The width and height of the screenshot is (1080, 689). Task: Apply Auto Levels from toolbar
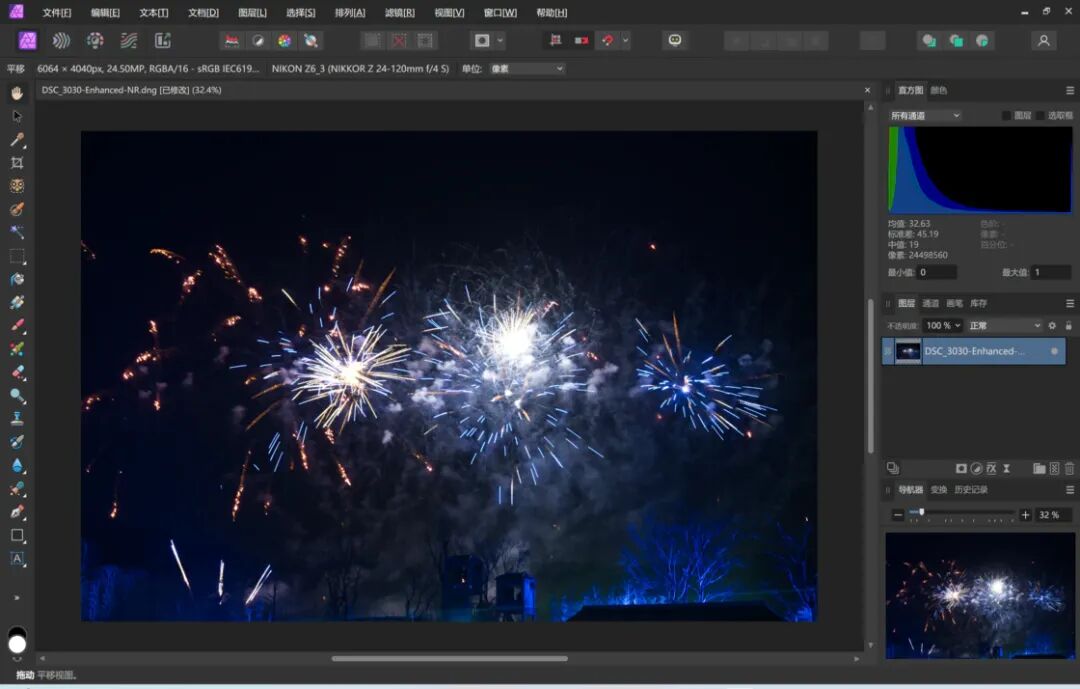[232, 41]
